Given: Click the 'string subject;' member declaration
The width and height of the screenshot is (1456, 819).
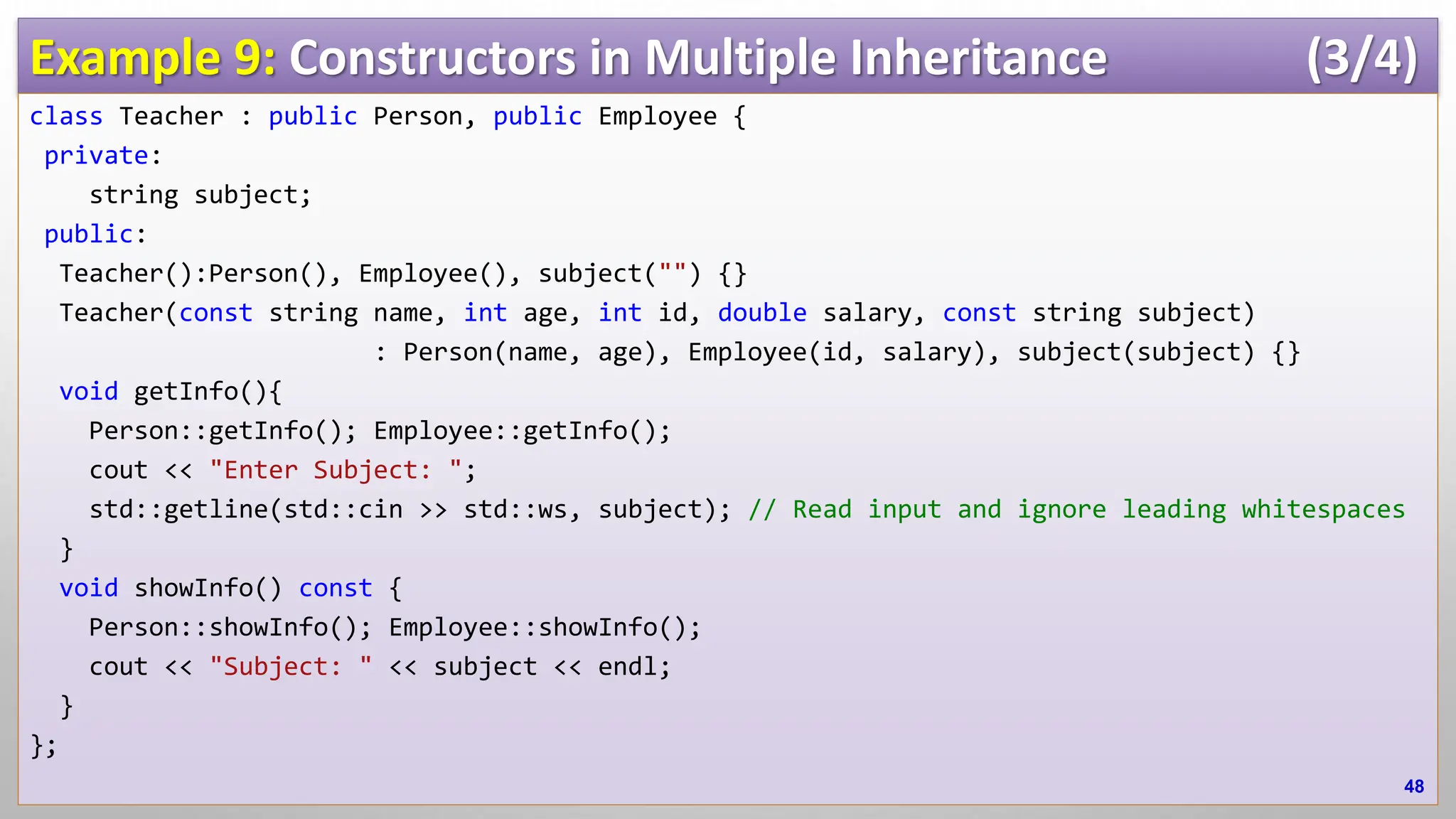Looking at the screenshot, I should click(x=200, y=195).
